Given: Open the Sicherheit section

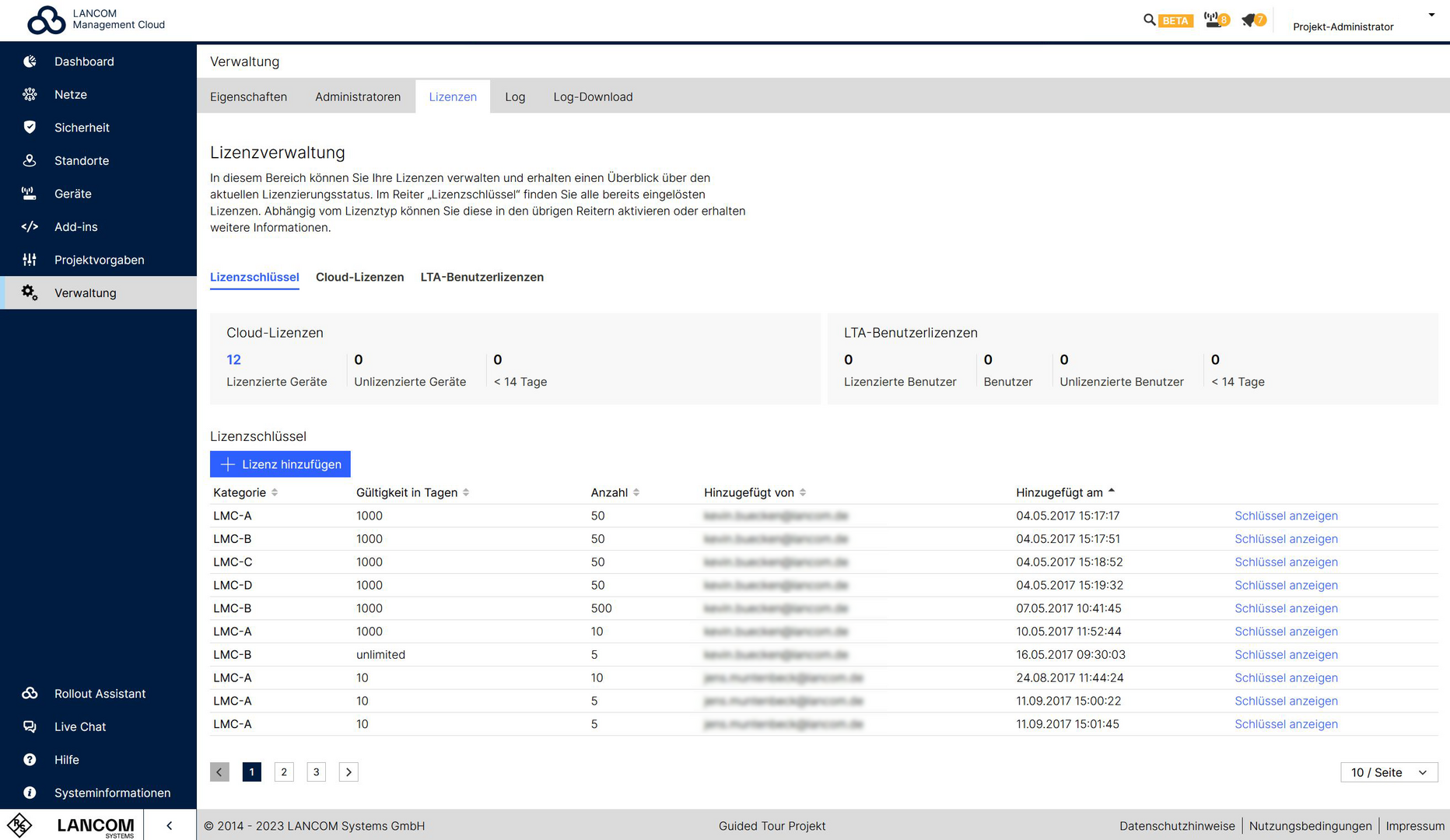Looking at the screenshot, I should coord(82,128).
